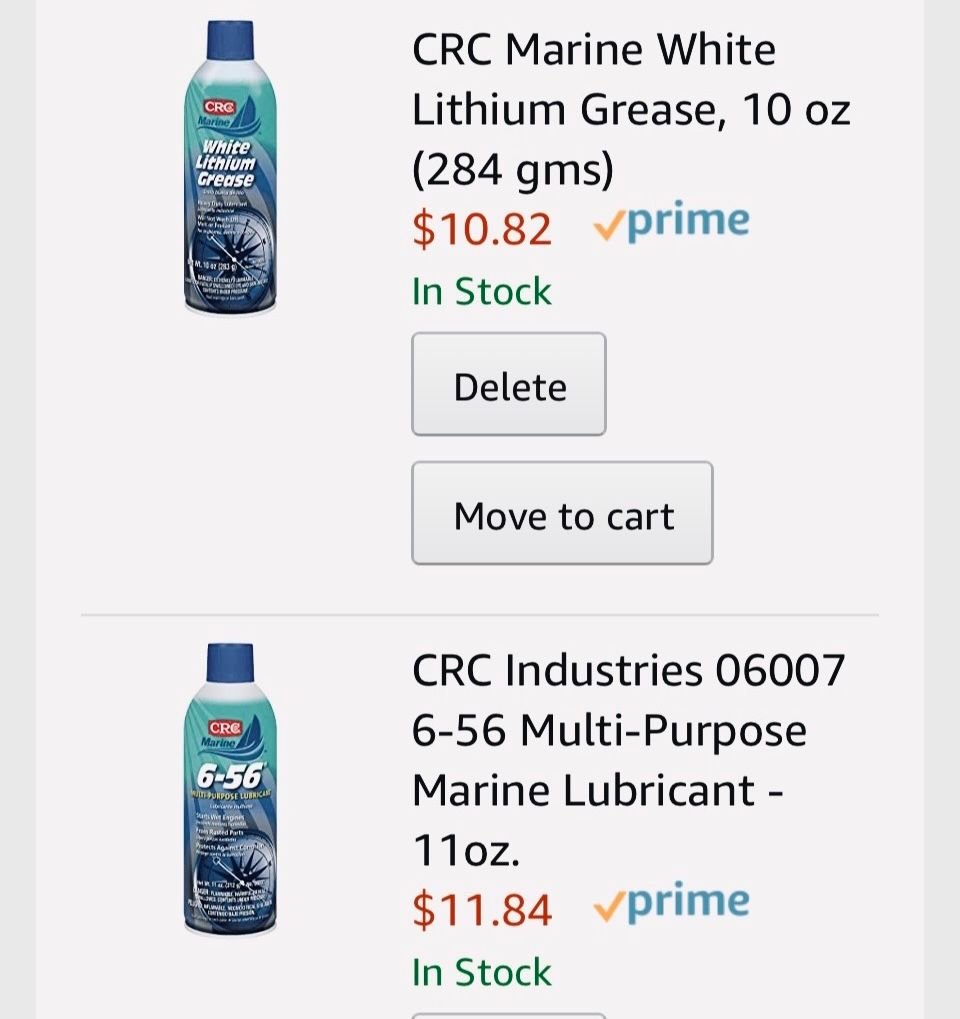Select the $11.84 price
The width and height of the screenshot is (960, 1019).
(481, 909)
